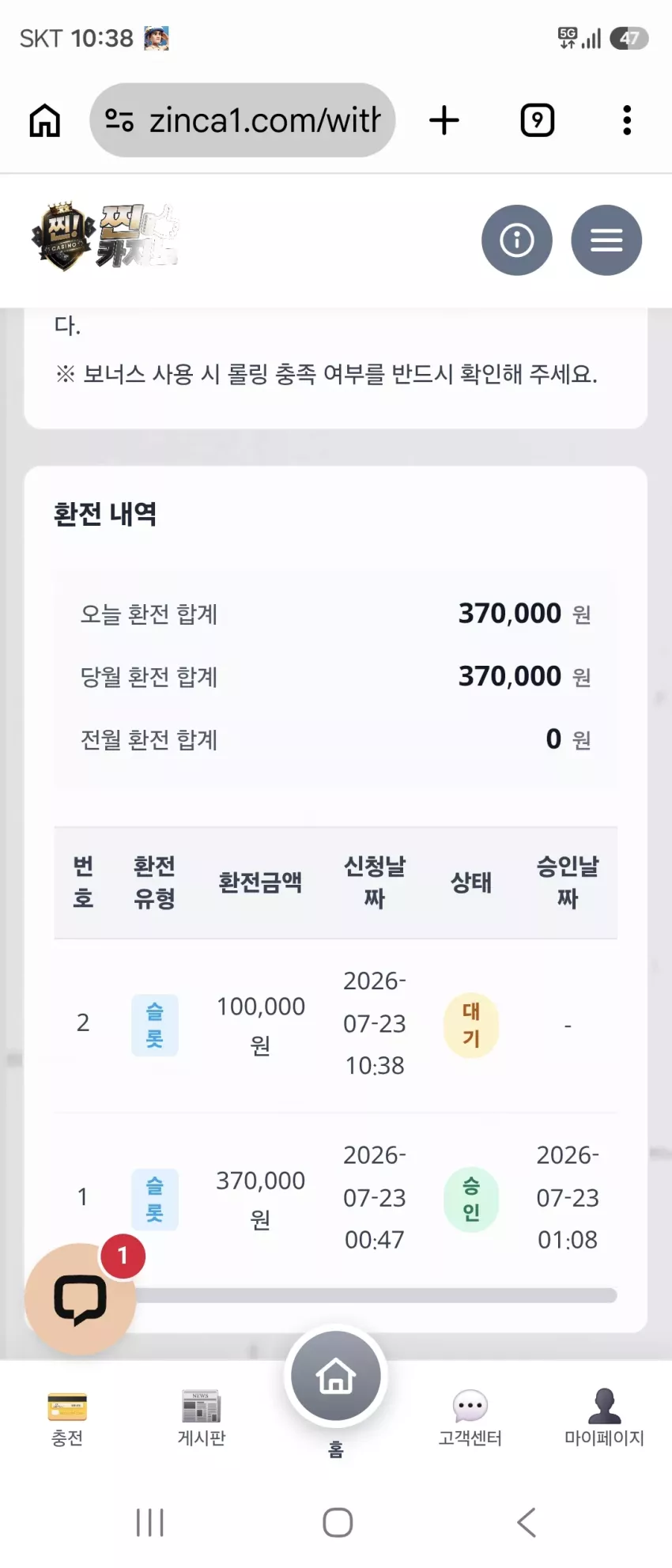Expand the hamburger menu in the header

click(x=606, y=240)
